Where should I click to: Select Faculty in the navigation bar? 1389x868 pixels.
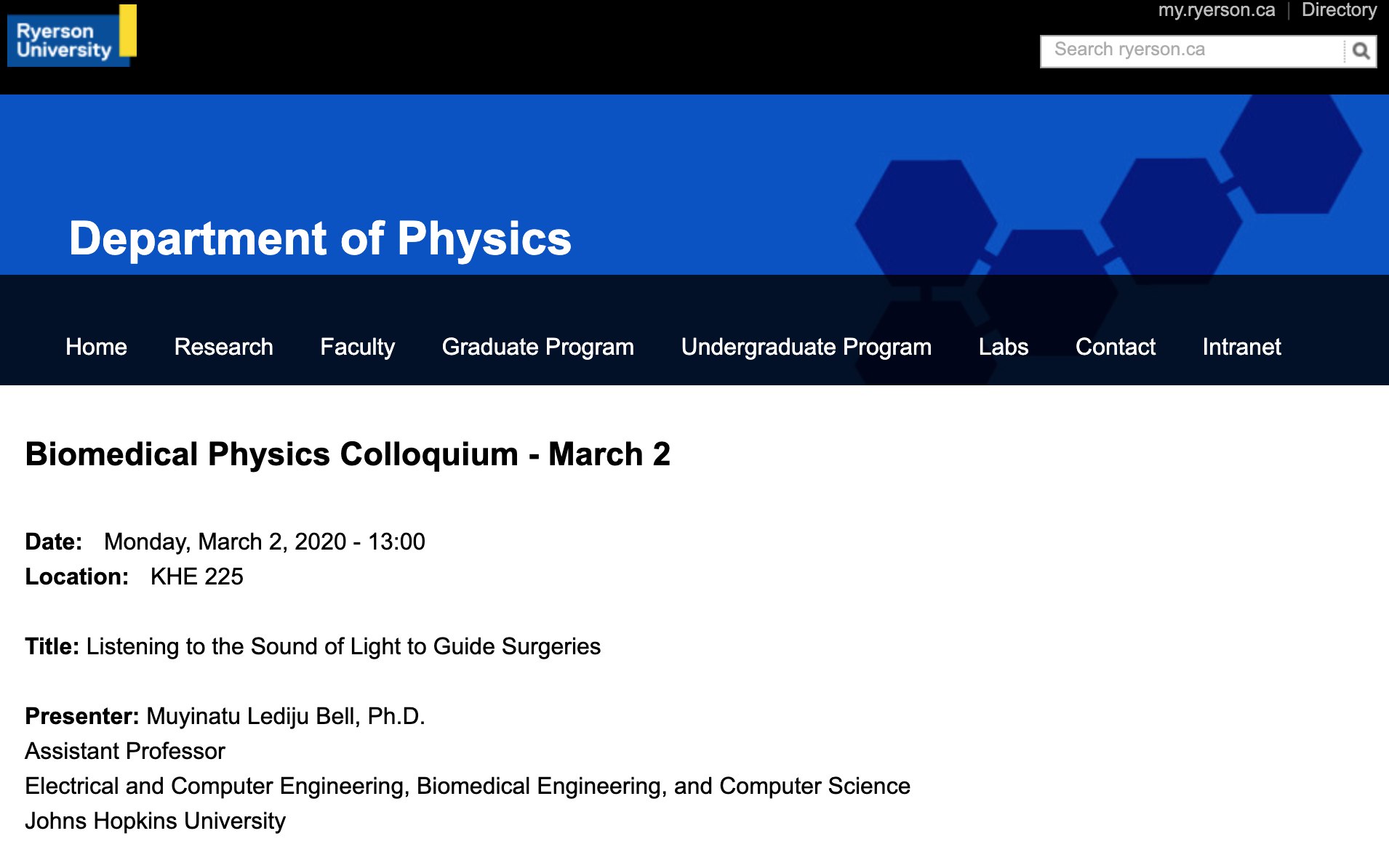357,347
